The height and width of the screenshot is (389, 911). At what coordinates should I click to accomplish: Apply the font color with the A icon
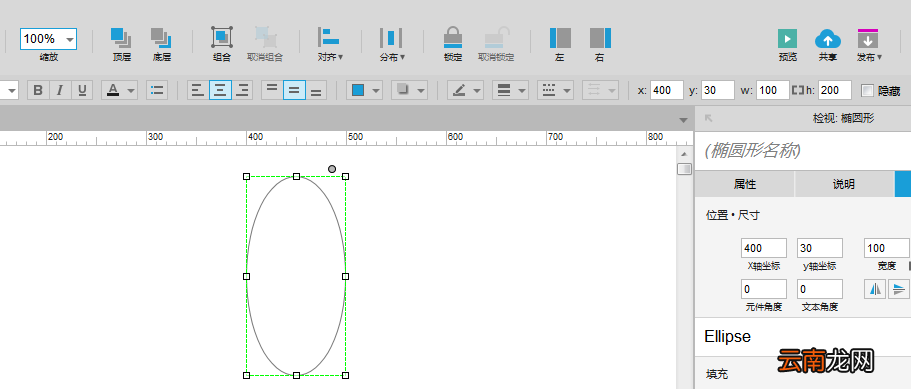pos(113,90)
